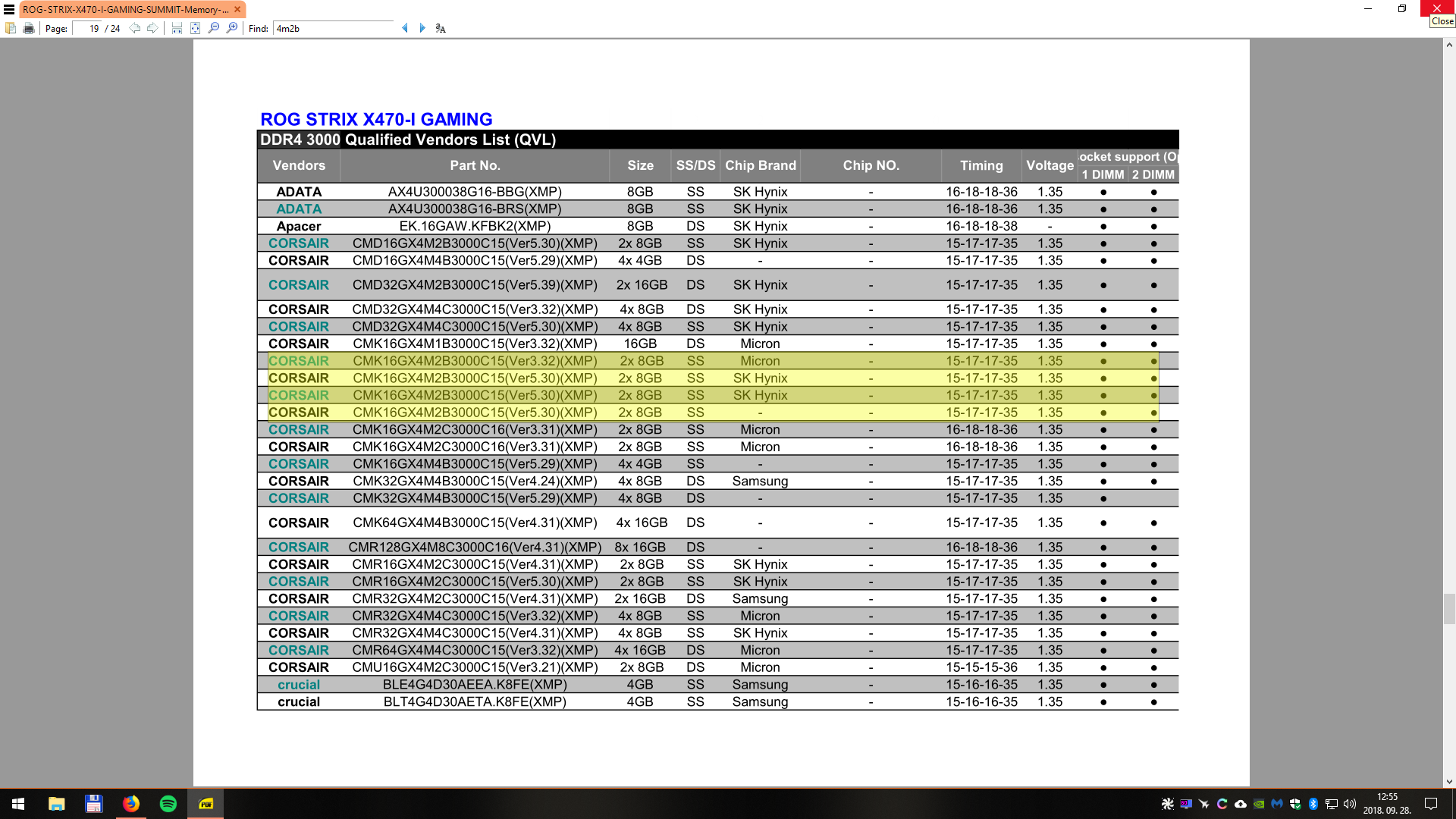Click part CMK16GX4M1B3000C15(Ver3.32)(XMP)
The image size is (1456, 819).
[x=475, y=344]
